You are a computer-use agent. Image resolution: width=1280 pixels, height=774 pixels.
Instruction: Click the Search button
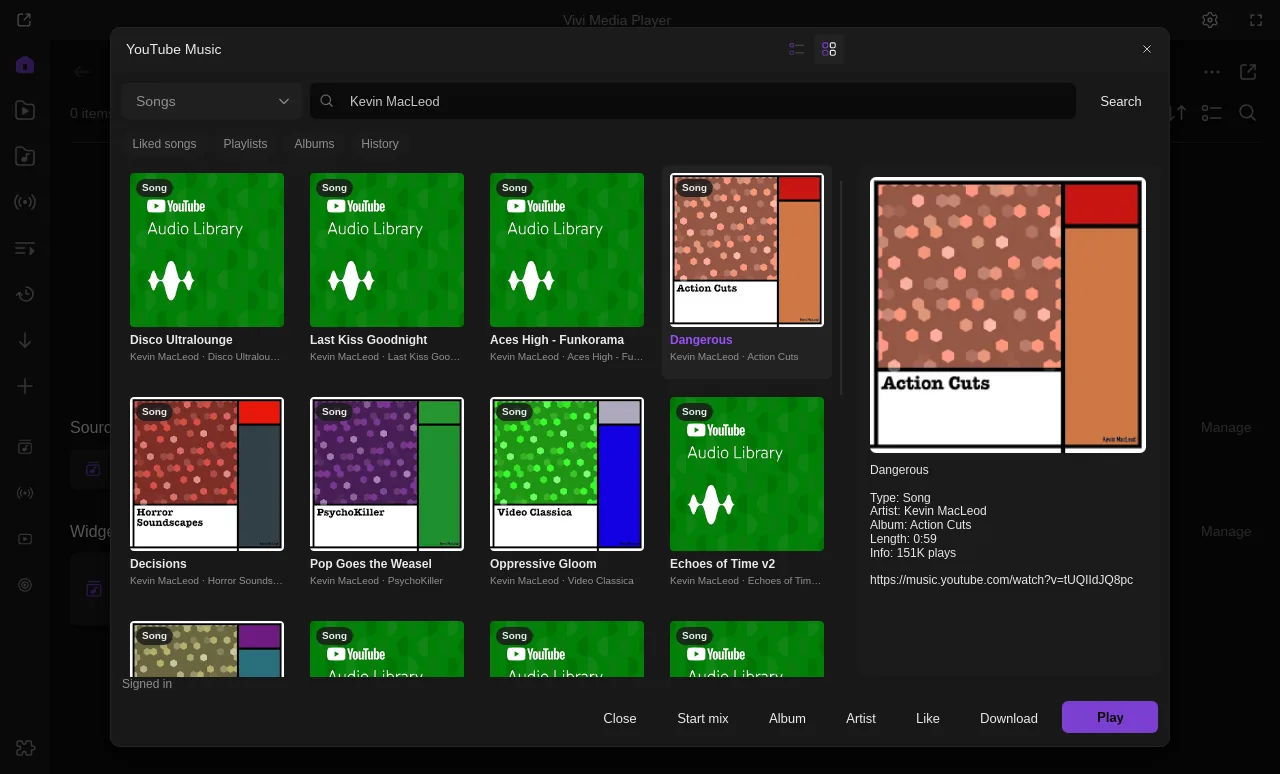[x=1121, y=101]
